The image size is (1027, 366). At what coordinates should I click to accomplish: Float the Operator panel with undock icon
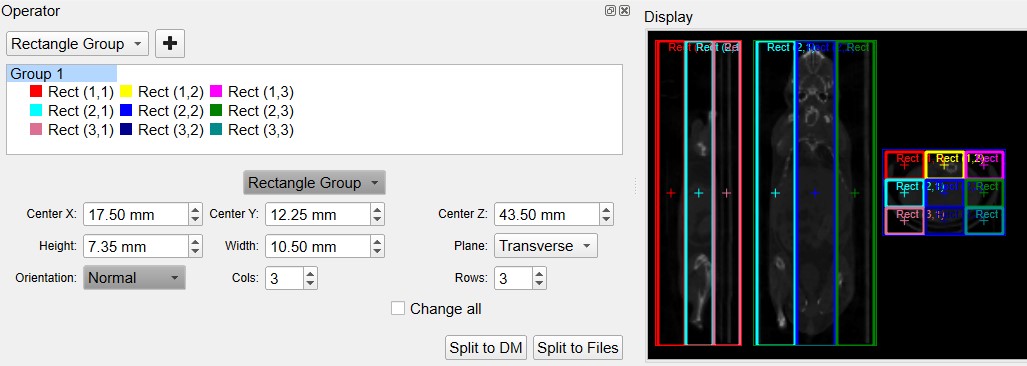pyautogui.click(x=610, y=10)
